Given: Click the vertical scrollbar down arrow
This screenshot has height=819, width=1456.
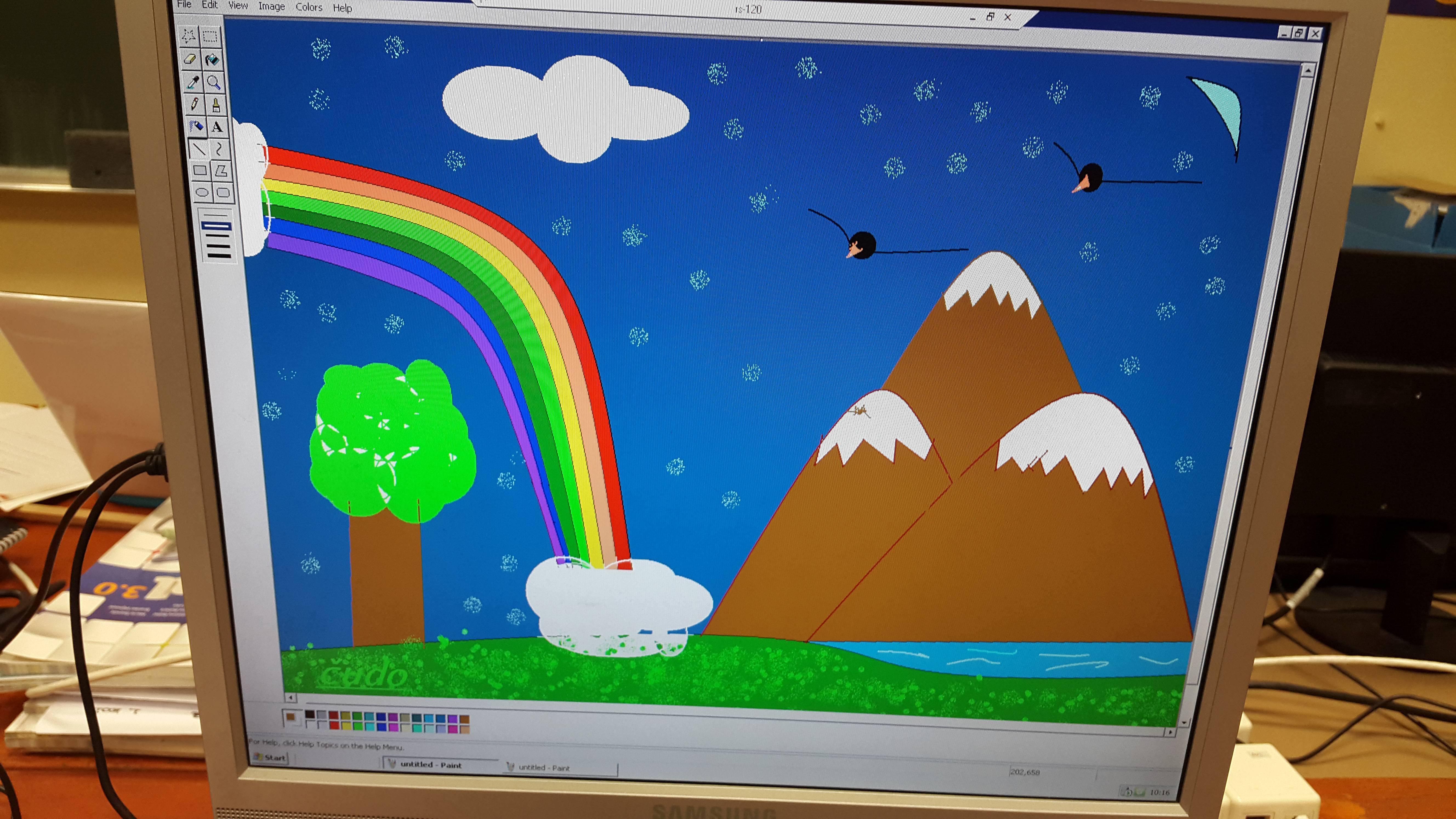Looking at the screenshot, I should pyautogui.click(x=1184, y=722).
